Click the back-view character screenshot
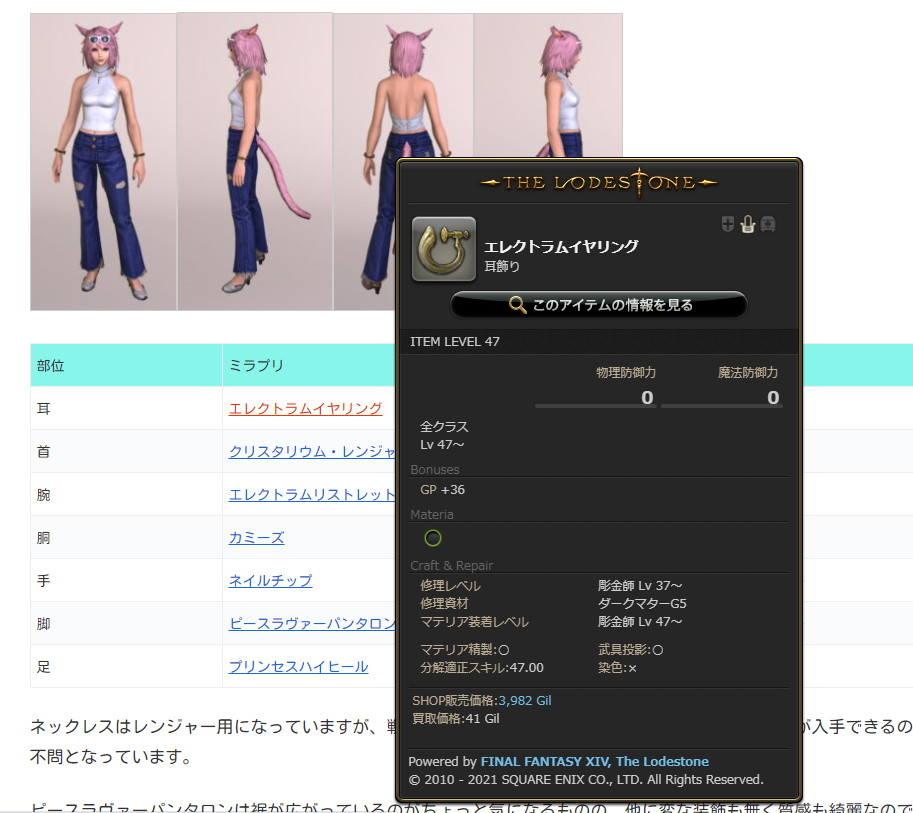This screenshot has width=913, height=813. (x=403, y=87)
